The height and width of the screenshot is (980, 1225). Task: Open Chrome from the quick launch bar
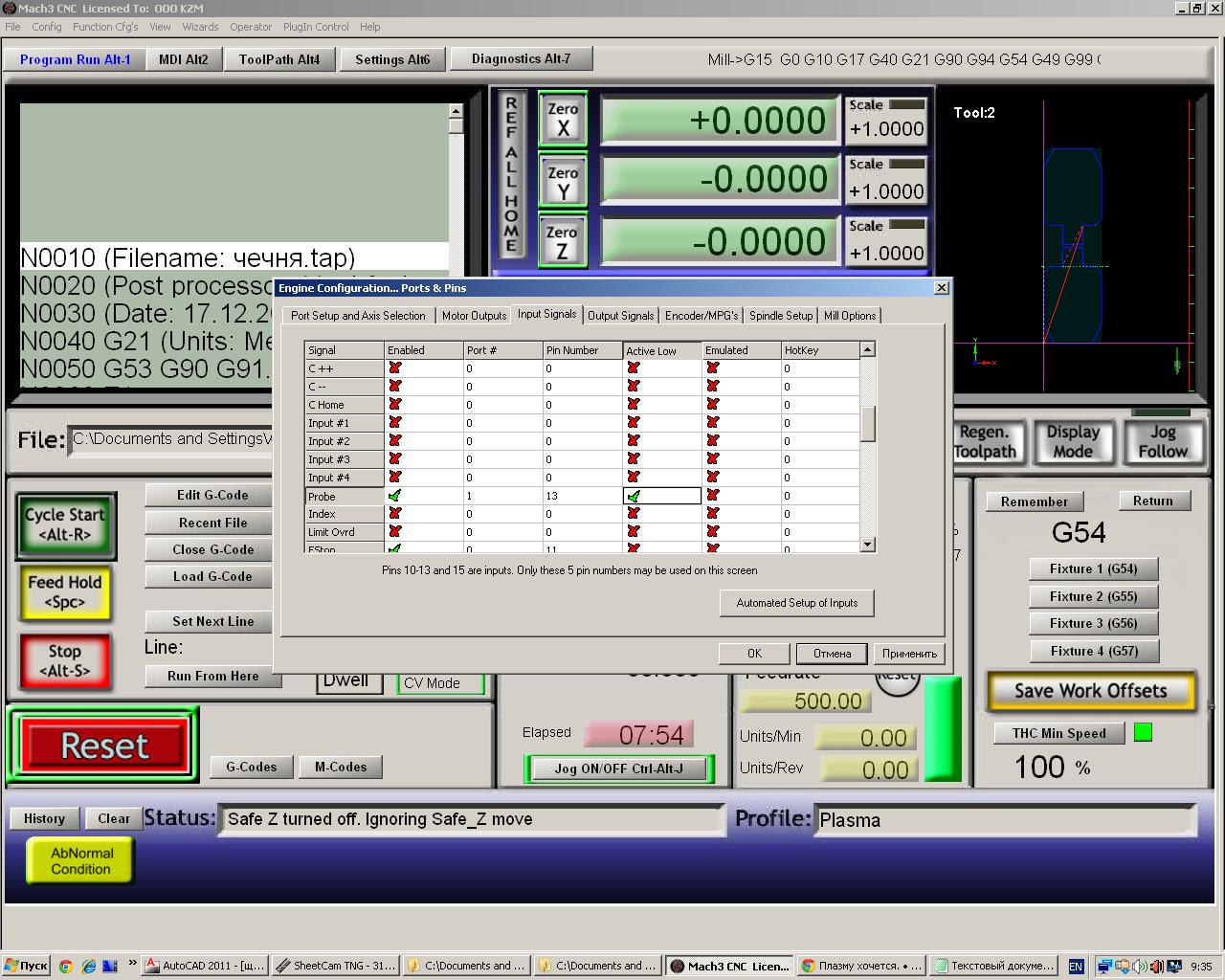[65, 966]
